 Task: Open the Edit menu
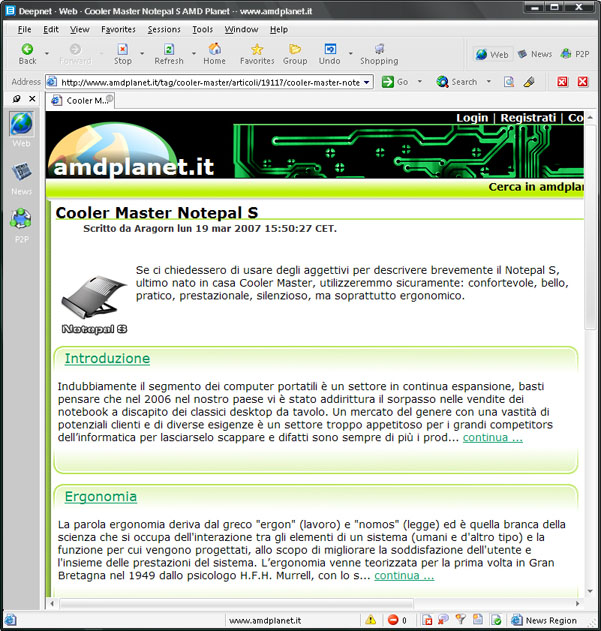[51, 29]
